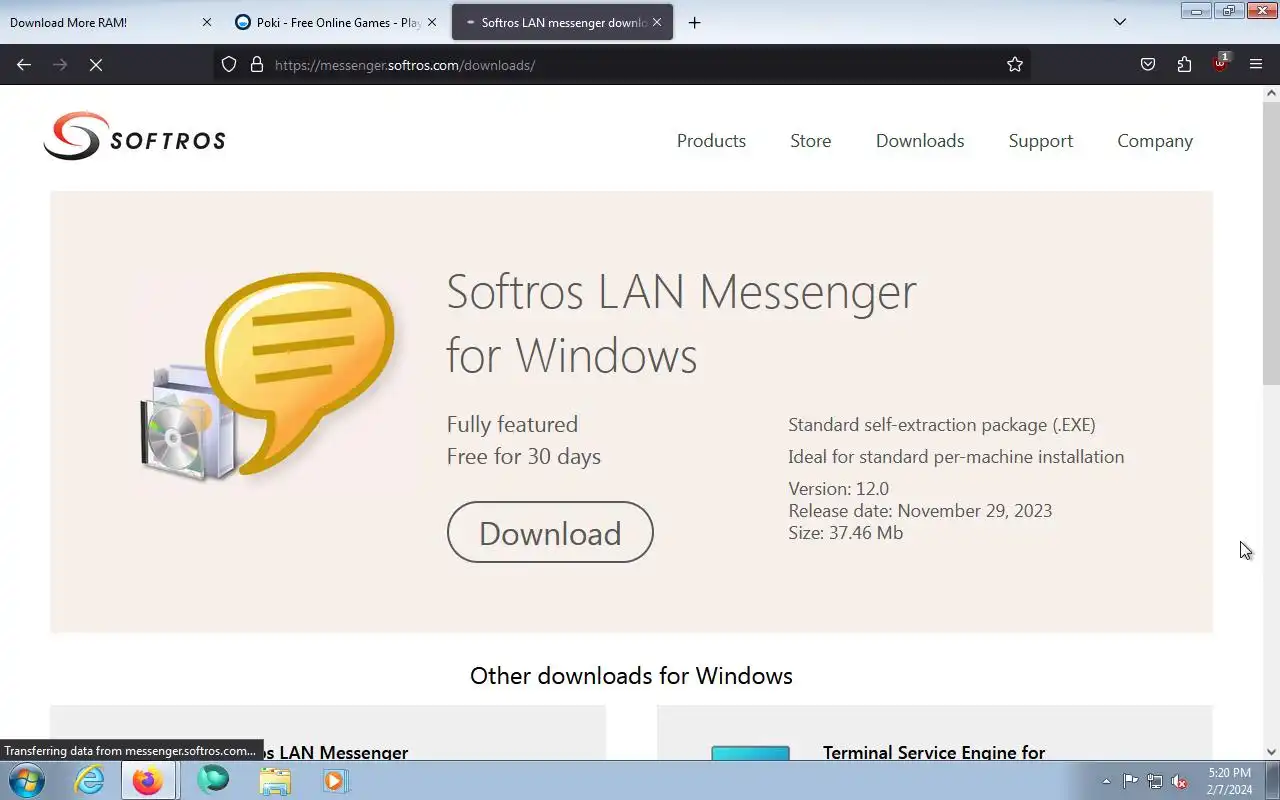Image resolution: width=1280 pixels, height=800 pixels.
Task: Click the scrollbar down arrow
Action: click(x=1271, y=752)
